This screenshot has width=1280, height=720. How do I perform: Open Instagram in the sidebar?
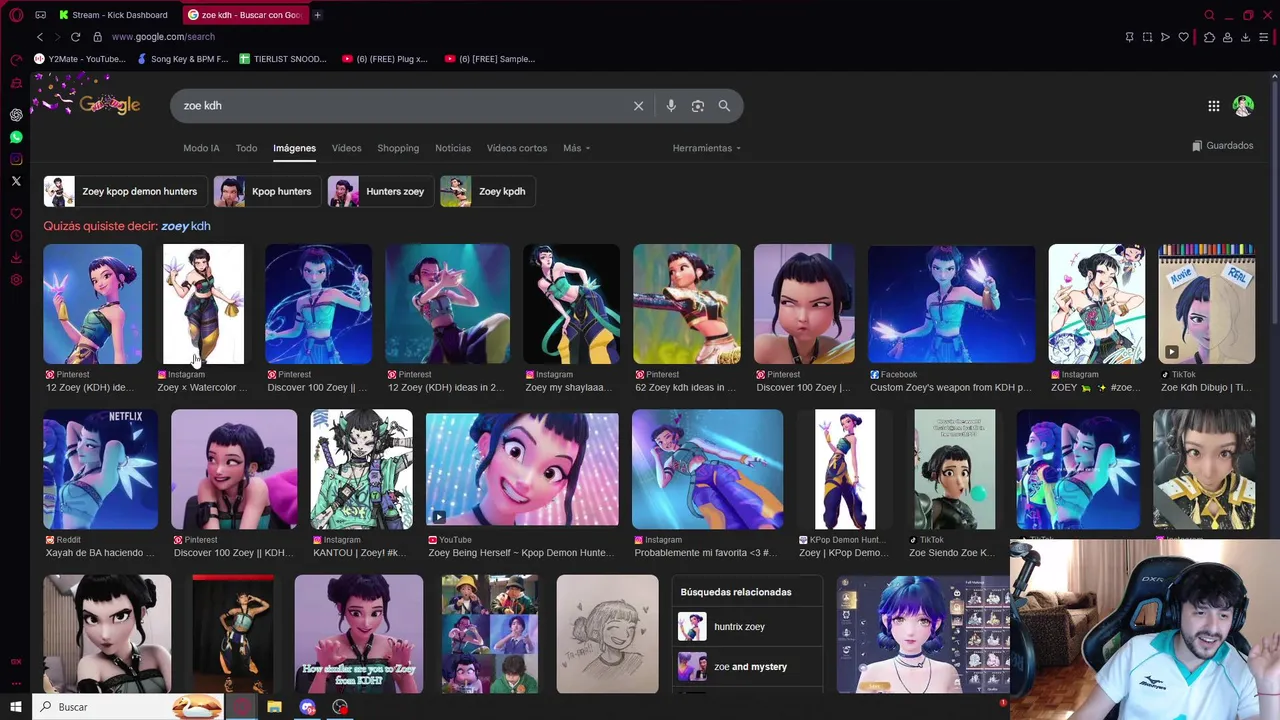click(16, 159)
